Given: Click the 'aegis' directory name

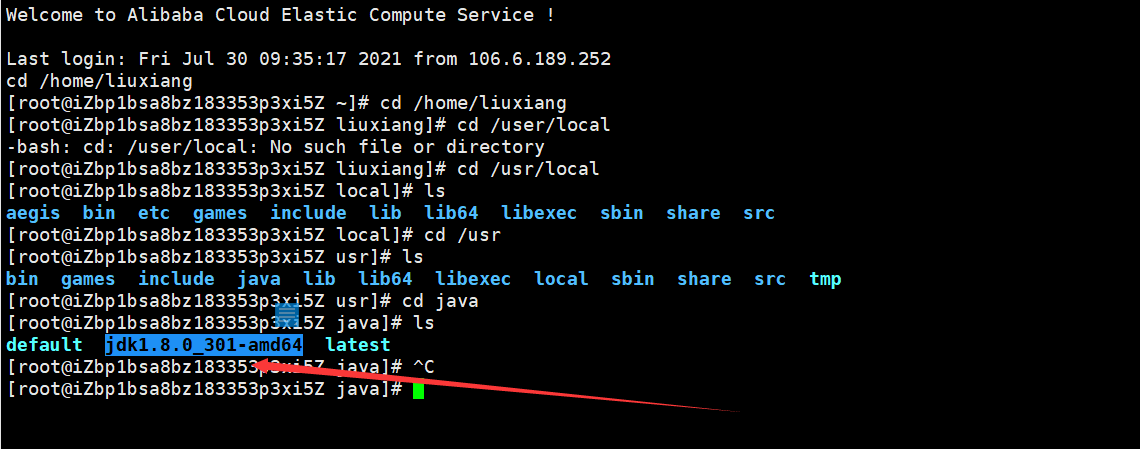Looking at the screenshot, I should 33,214.
